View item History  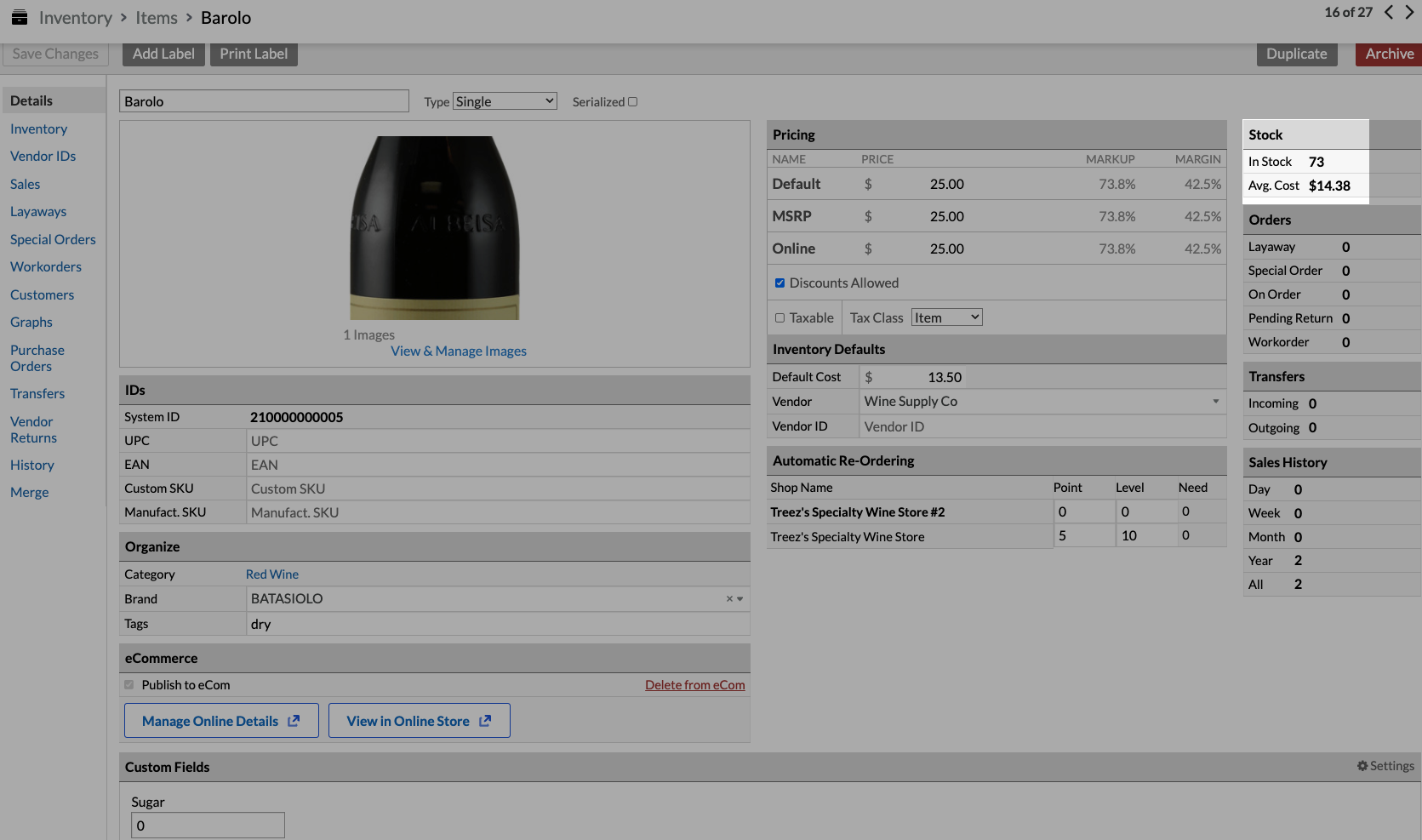(x=32, y=465)
